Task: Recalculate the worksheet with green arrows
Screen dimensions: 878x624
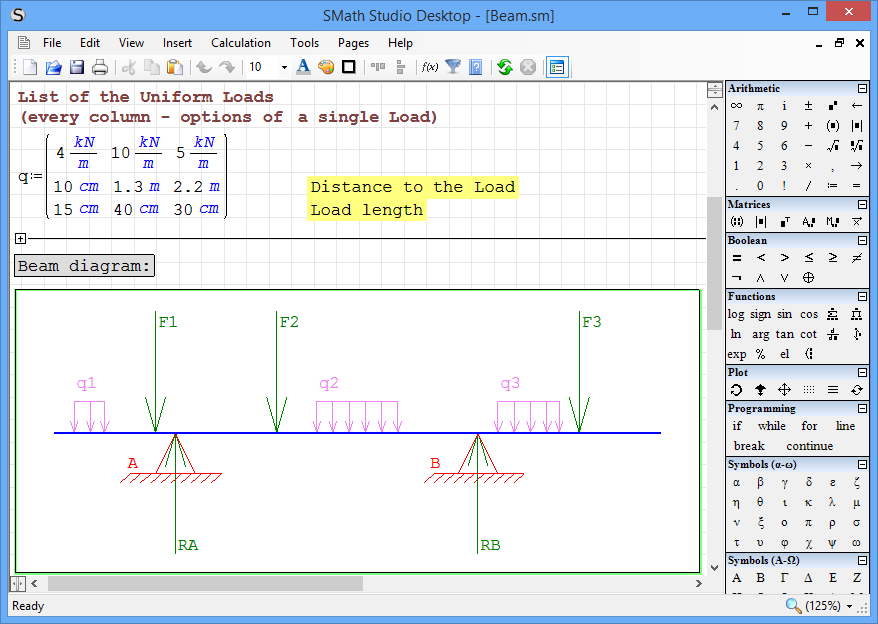Action: [505, 67]
